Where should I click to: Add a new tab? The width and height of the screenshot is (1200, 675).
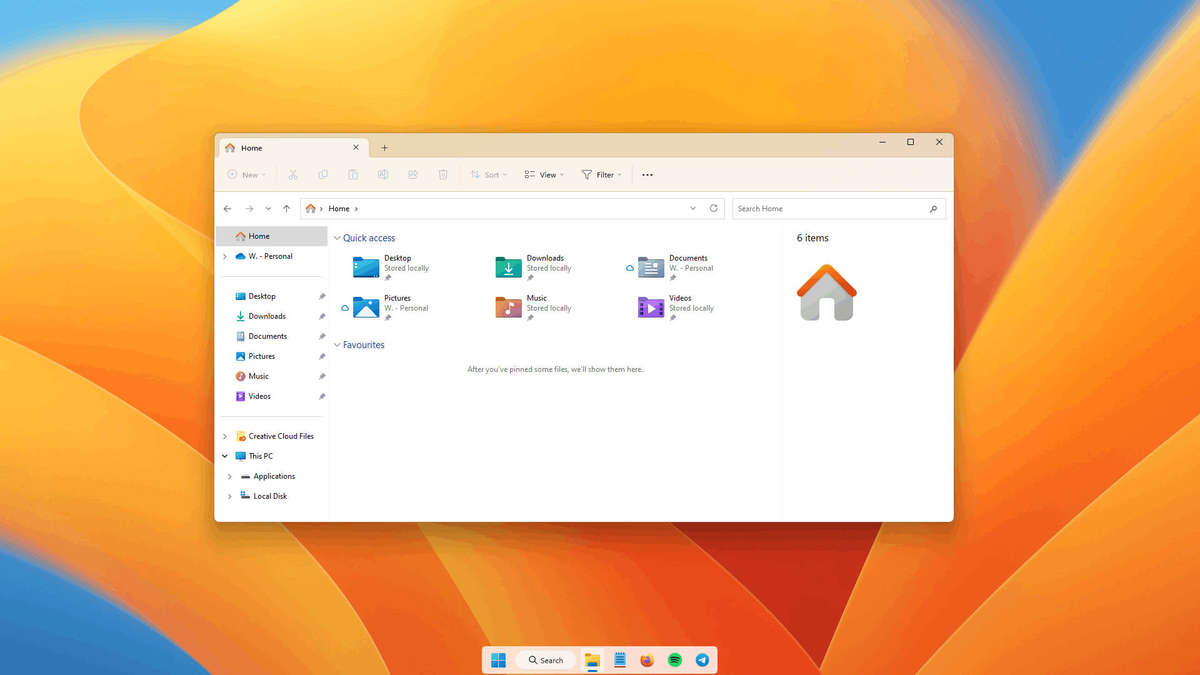(x=384, y=148)
